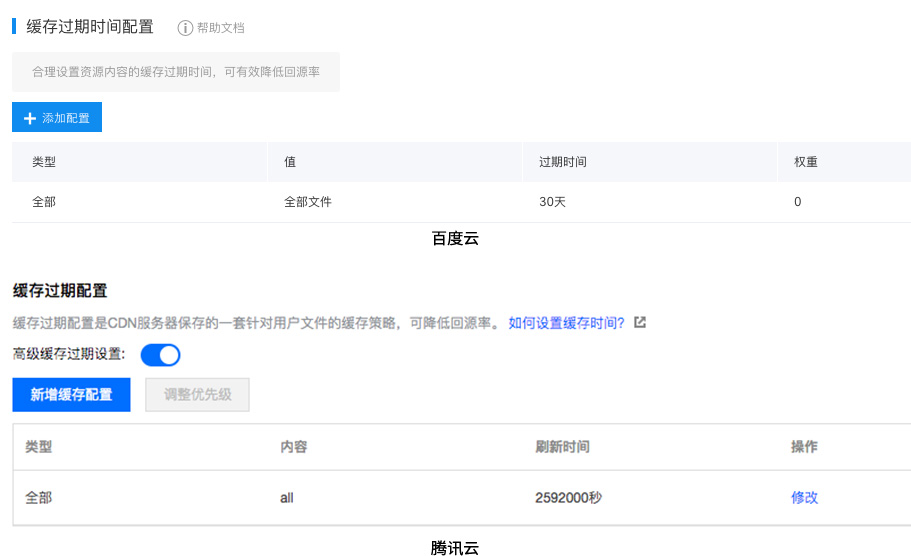Click the plus icon in 添加配置

click(x=30, y=119)
